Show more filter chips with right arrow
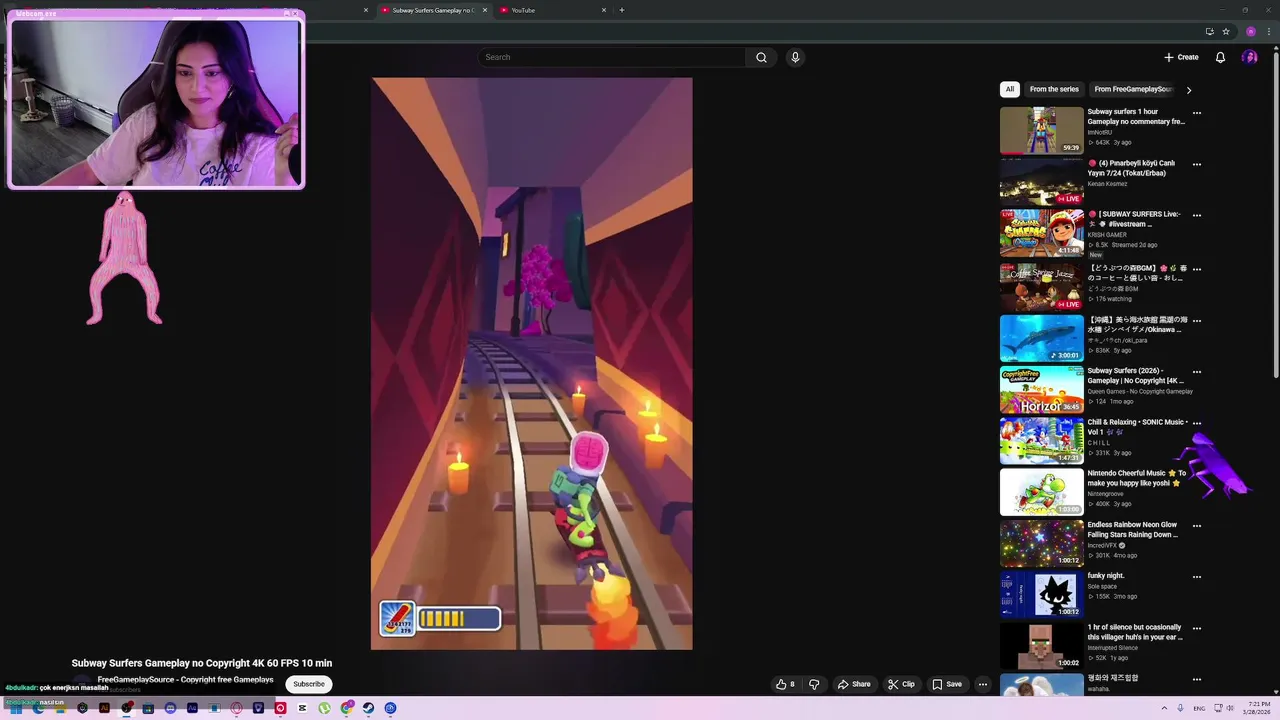Image resolution: width=1280 pixels, height=720 pixels. [x=1189, y=90]
